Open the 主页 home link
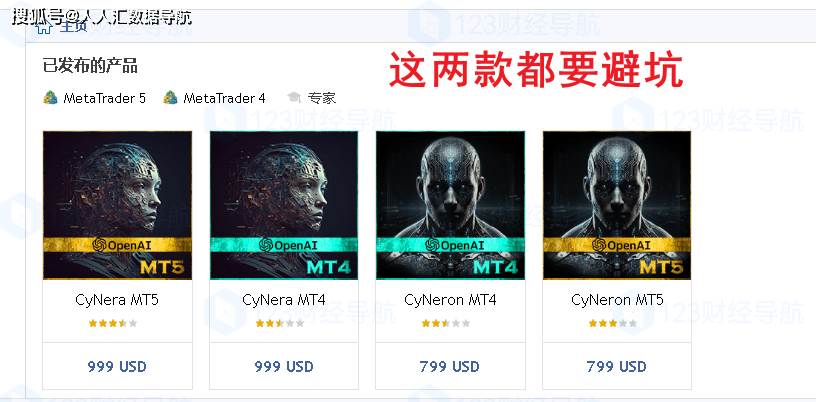816x402 pixels. [x=73, y=27]
